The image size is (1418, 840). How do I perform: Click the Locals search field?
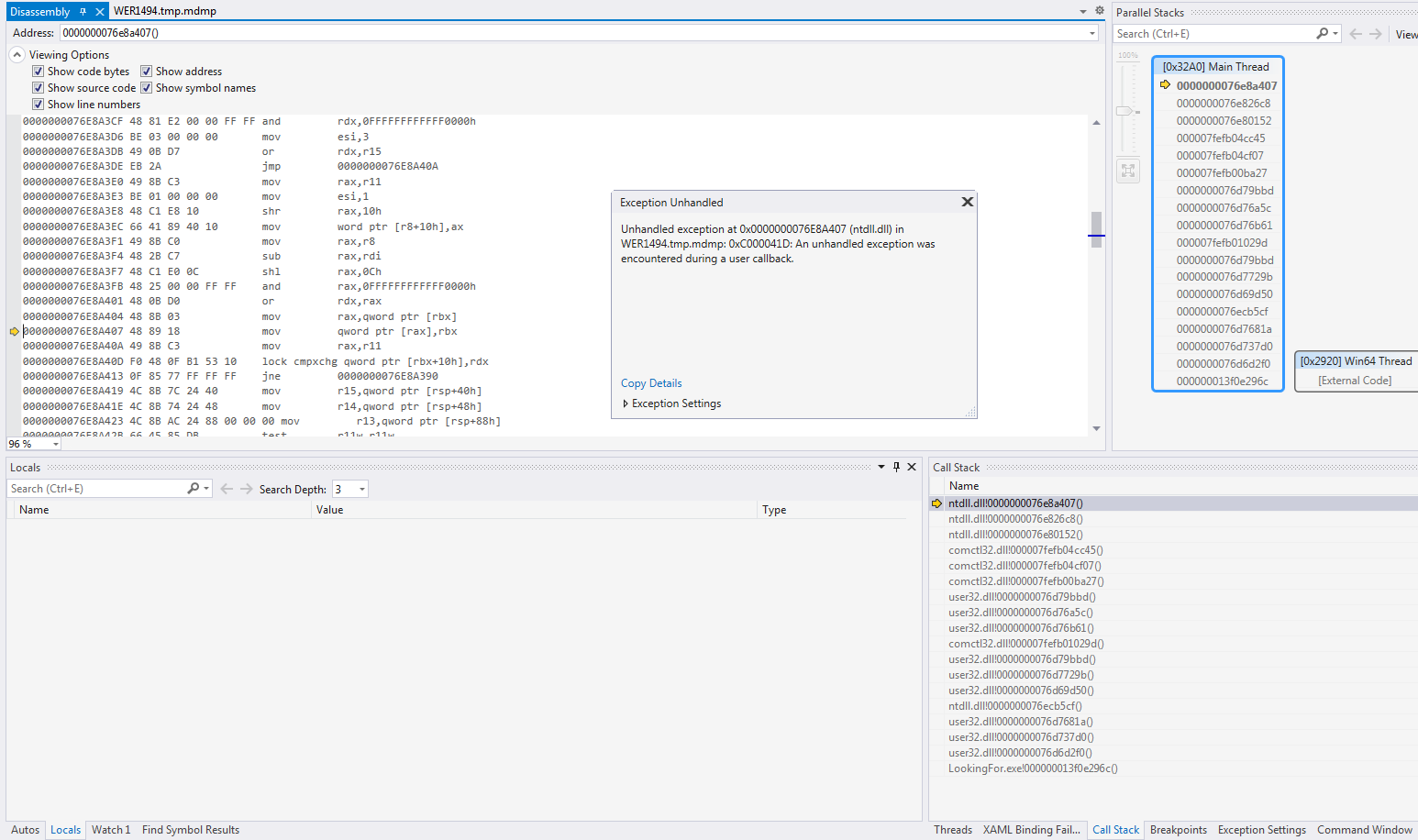(x=97, y=489)
